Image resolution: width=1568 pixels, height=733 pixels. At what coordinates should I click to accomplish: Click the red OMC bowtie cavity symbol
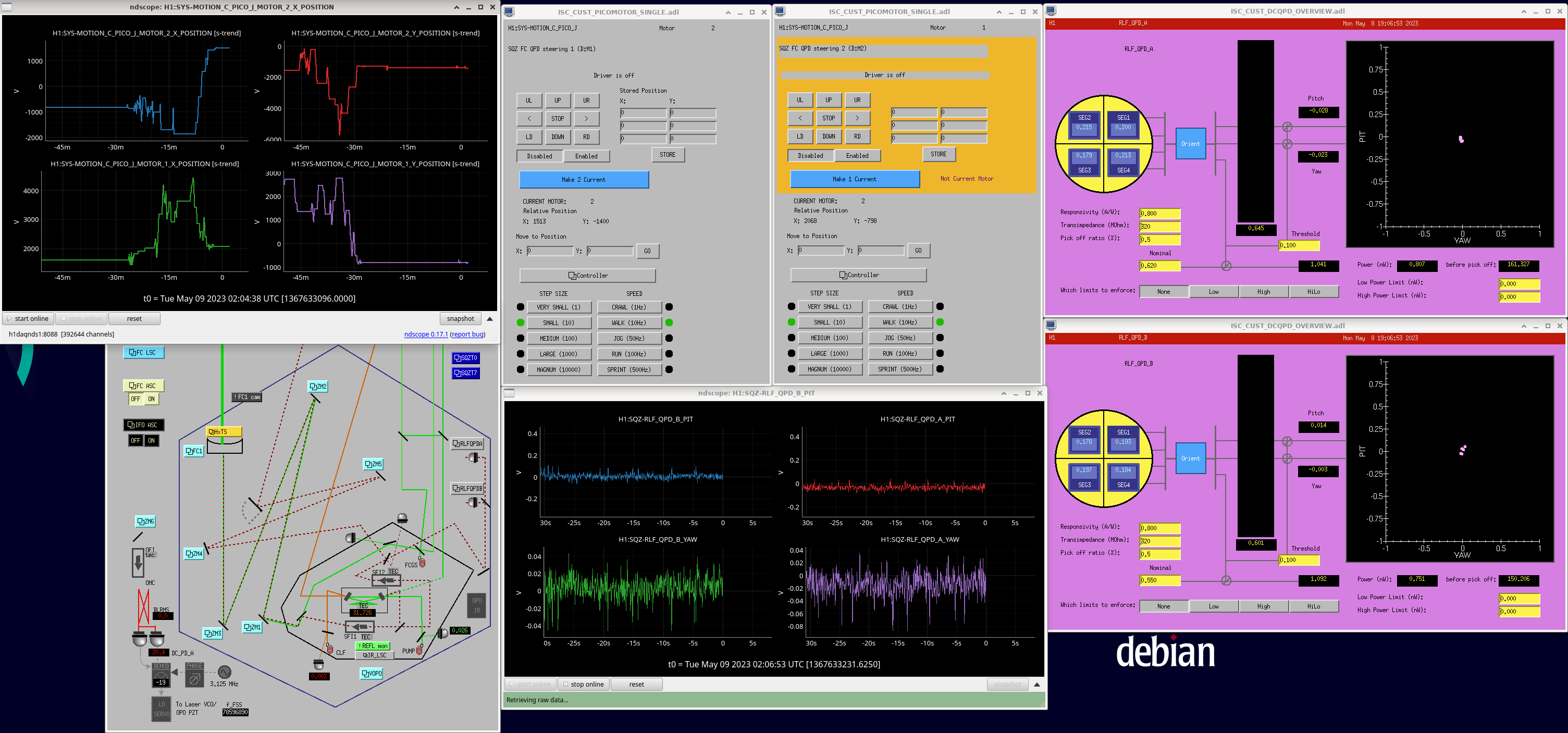(x=144, y=607)
